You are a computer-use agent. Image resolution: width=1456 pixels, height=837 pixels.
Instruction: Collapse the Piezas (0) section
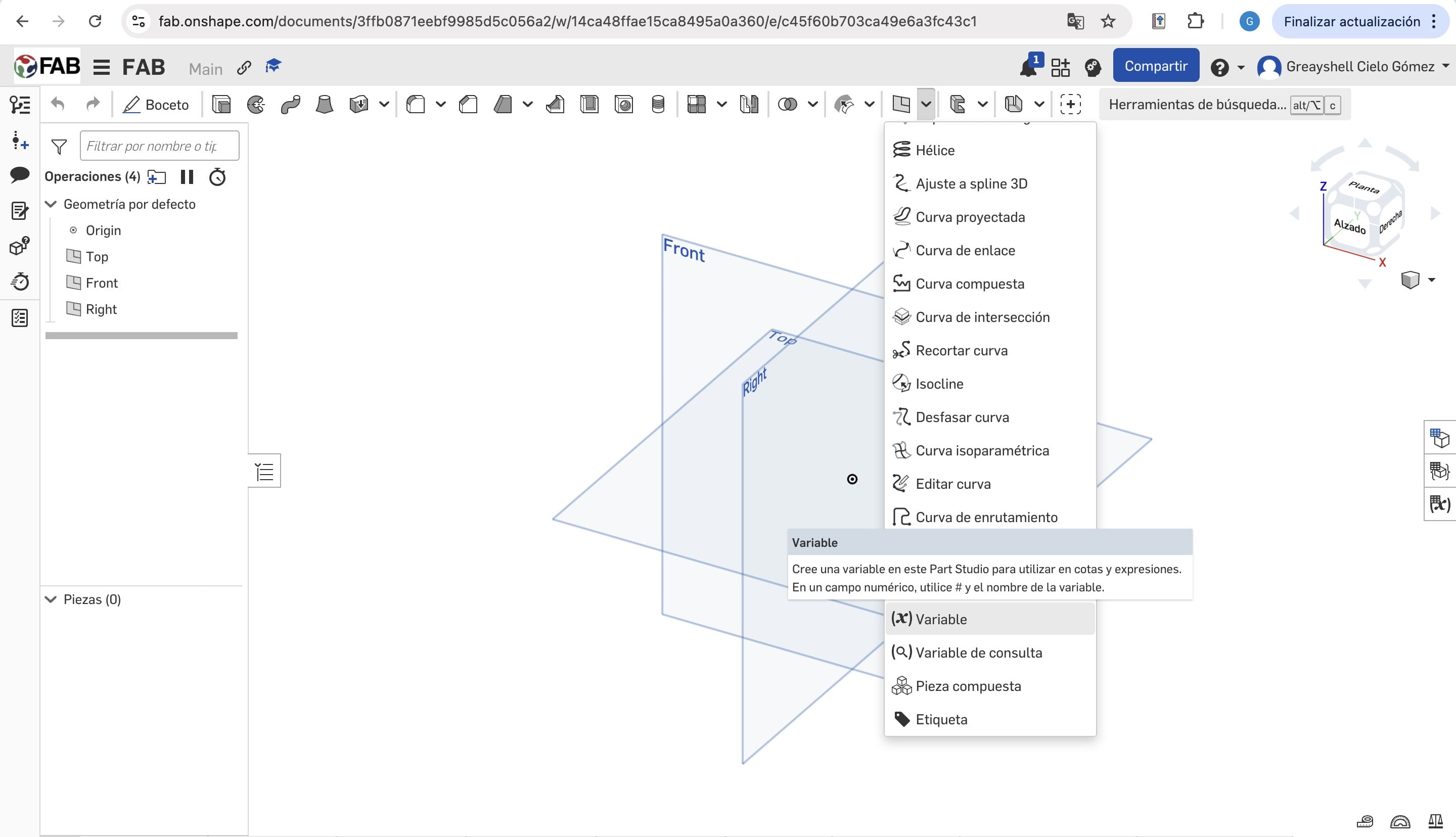(51, 599)
